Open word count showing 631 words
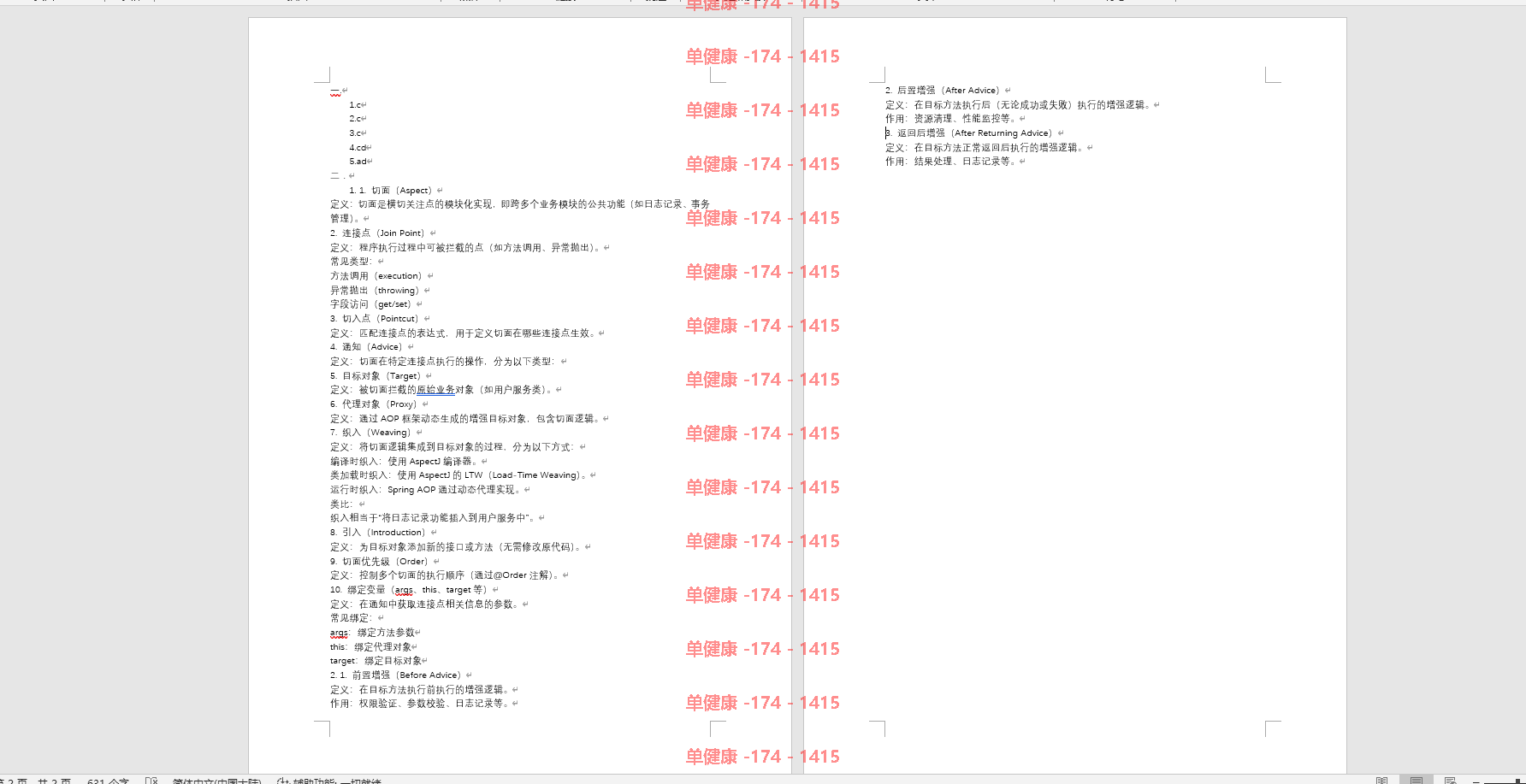1526x784 pixels. pyautogui.click(x=108, y=781)
